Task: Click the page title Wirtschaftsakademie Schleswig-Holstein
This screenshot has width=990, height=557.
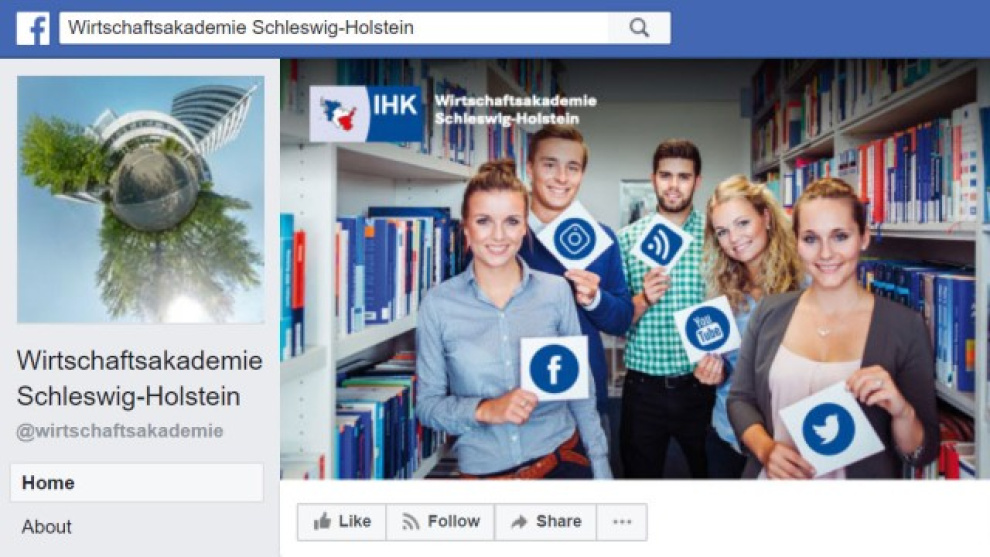Action: pyautogui.click(x=140, y=378)
